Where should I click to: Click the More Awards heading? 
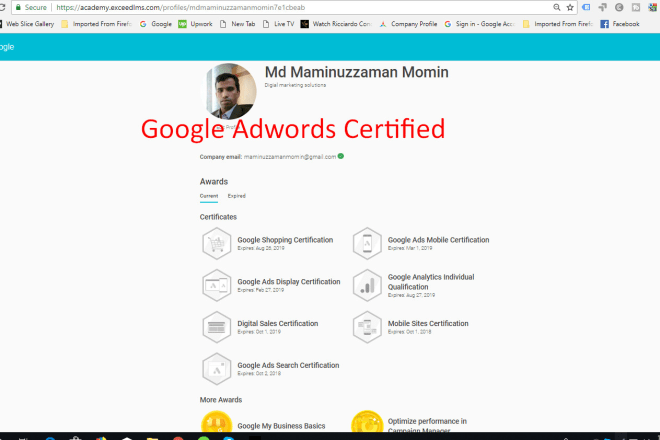[x=221, y=400]
